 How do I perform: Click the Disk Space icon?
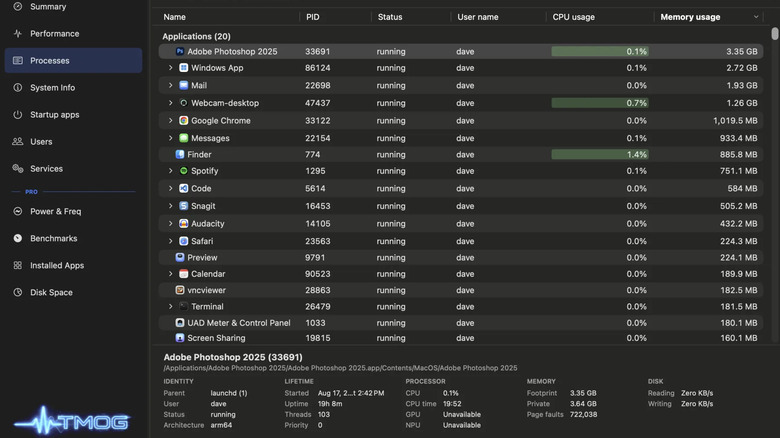(18, 292)
